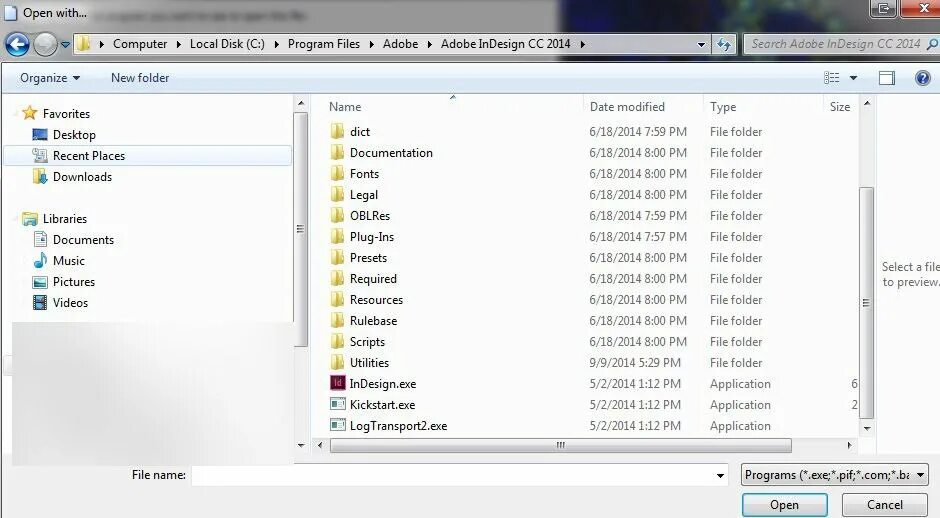Screen dimensions: 940x518
Task: Select Program Files in the breadcrumb
Action: click(324, 44)
